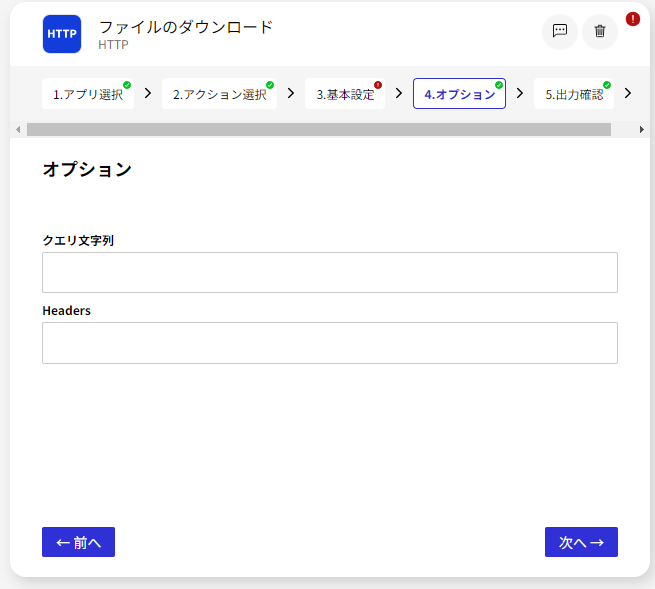Focus the クエリ文字列 input field
Image resolution: width=655 pixels, height=589 pixels.
pyautogui.click(x=330, y=272)
